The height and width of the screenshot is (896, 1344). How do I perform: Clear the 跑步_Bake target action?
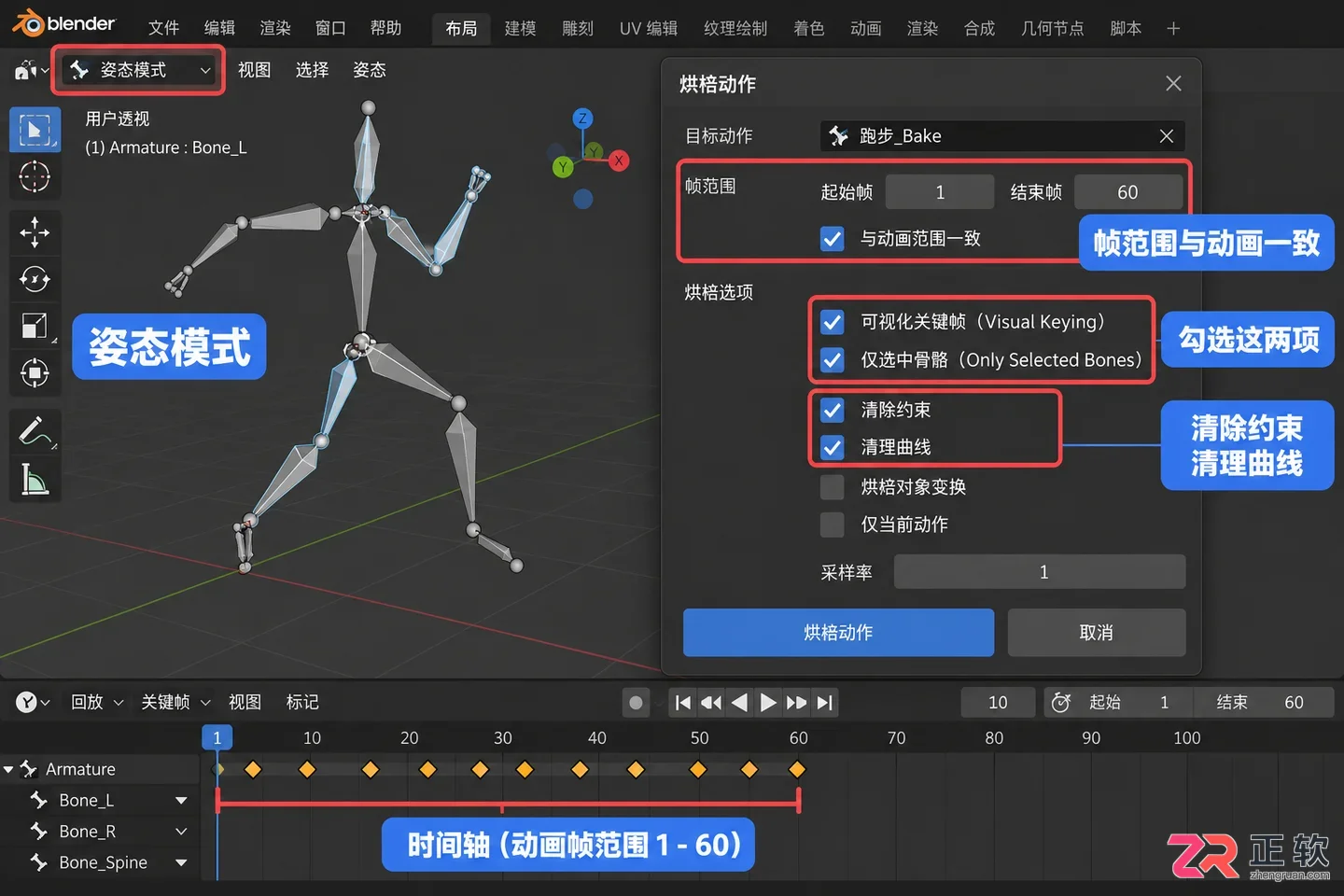pos(1167,135)
